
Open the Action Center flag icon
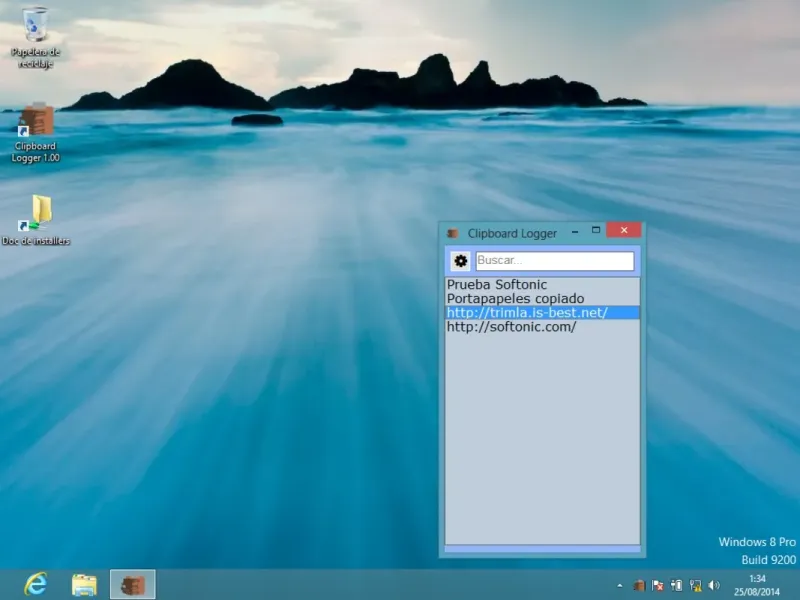pos(657,585)
